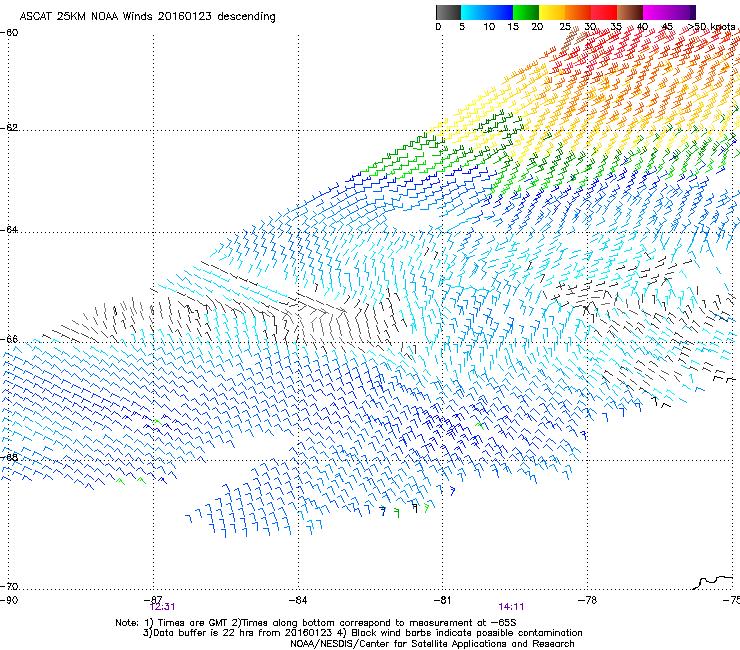Click the -81 longitude axis label
Viewport: 740px width, 650px height.
tap(443, 600)
